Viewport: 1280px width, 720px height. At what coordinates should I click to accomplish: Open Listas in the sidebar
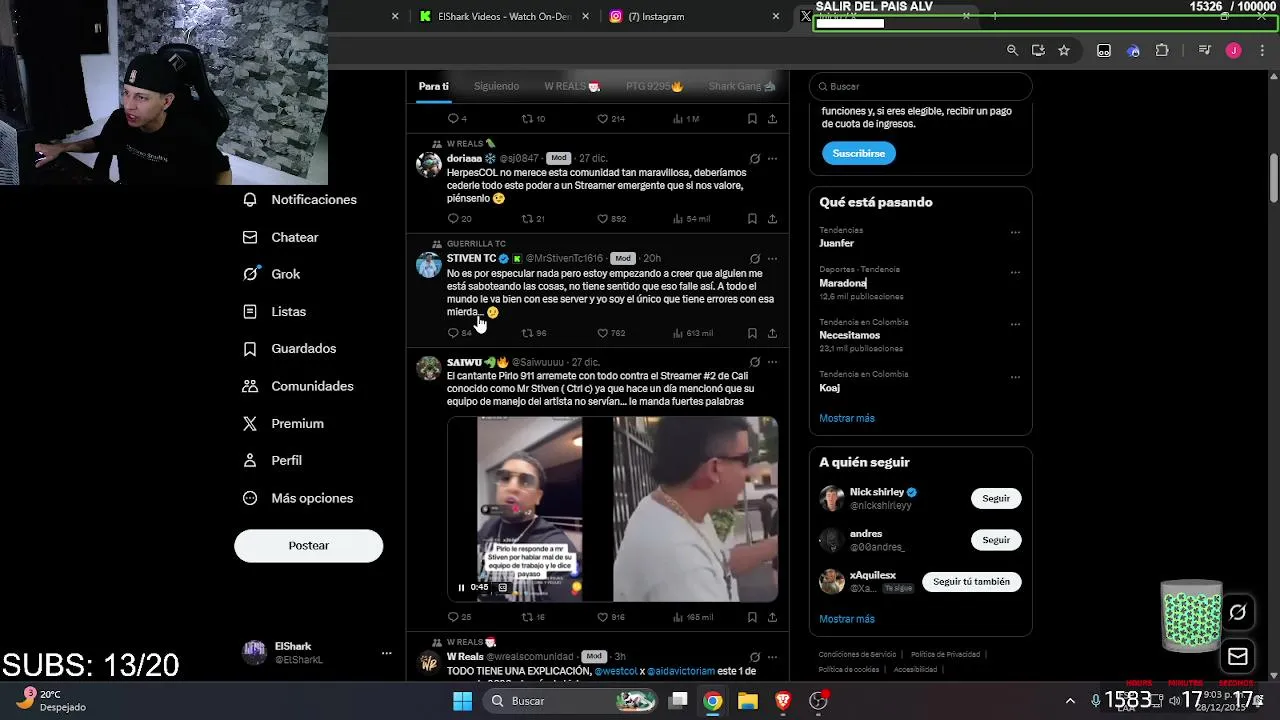click(275, 312)
